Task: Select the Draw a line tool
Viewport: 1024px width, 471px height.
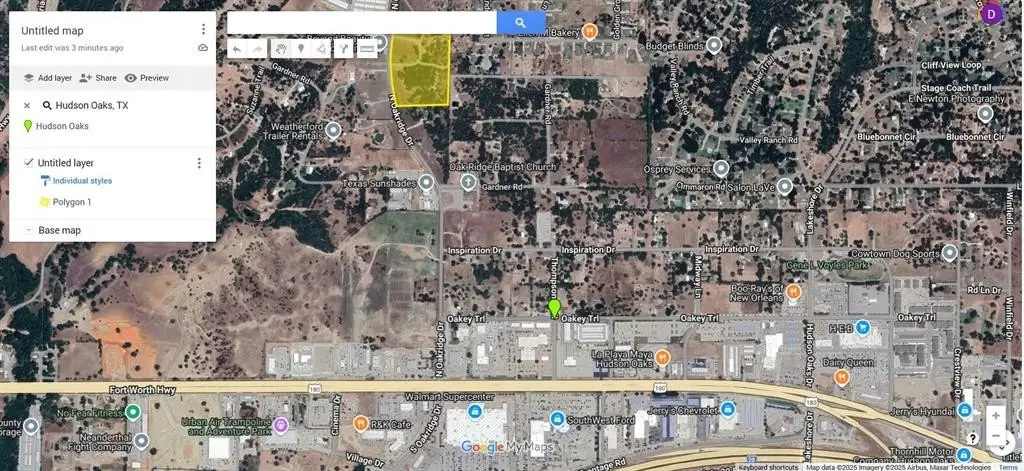Action: coord(321,48)
